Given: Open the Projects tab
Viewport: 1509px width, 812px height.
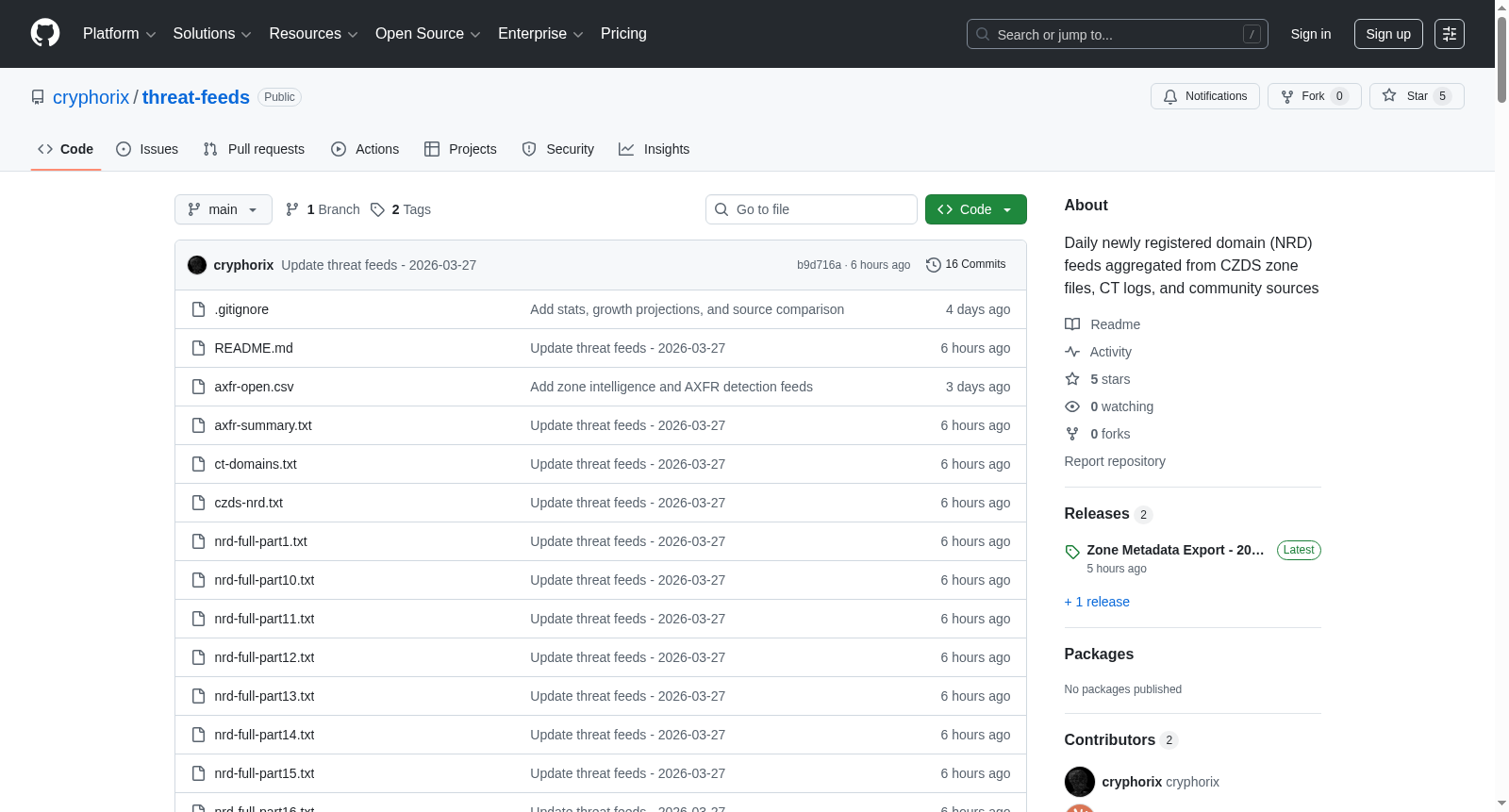Looking at the screenshot, I should point(460,149).
